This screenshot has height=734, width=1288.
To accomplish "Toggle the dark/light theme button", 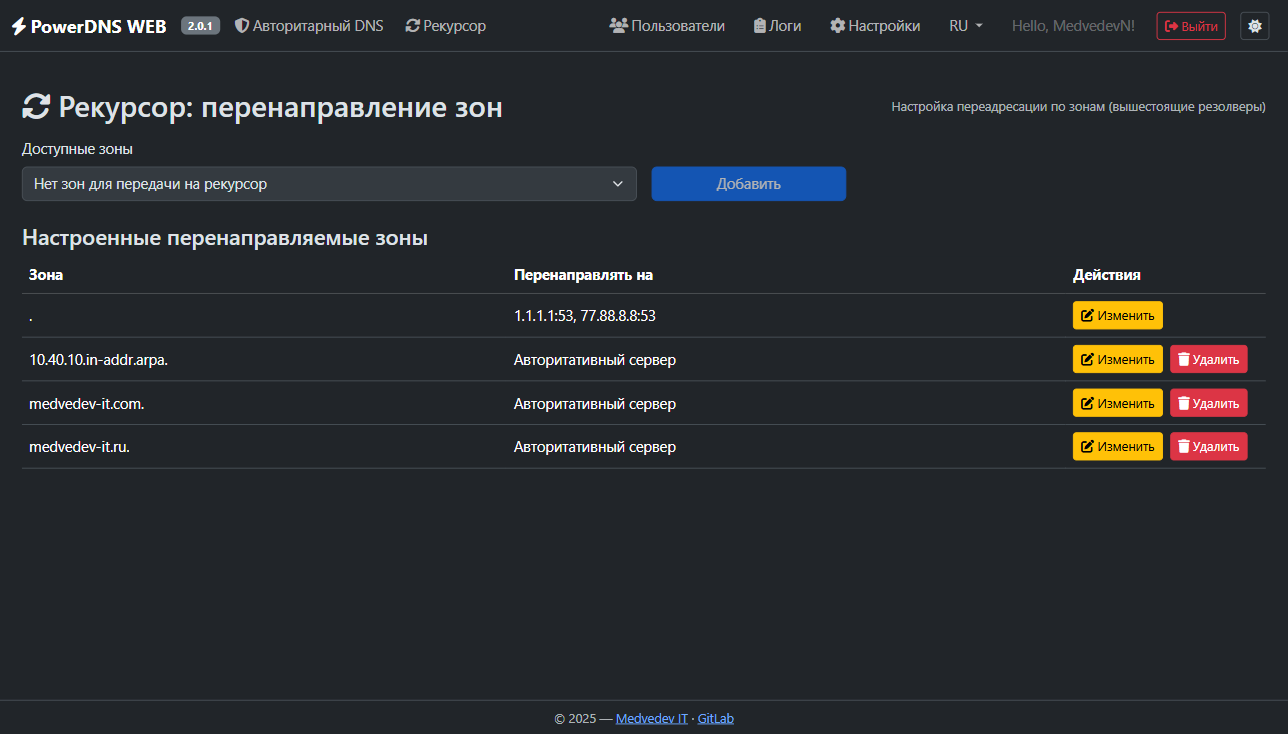I will point(1254,26).
